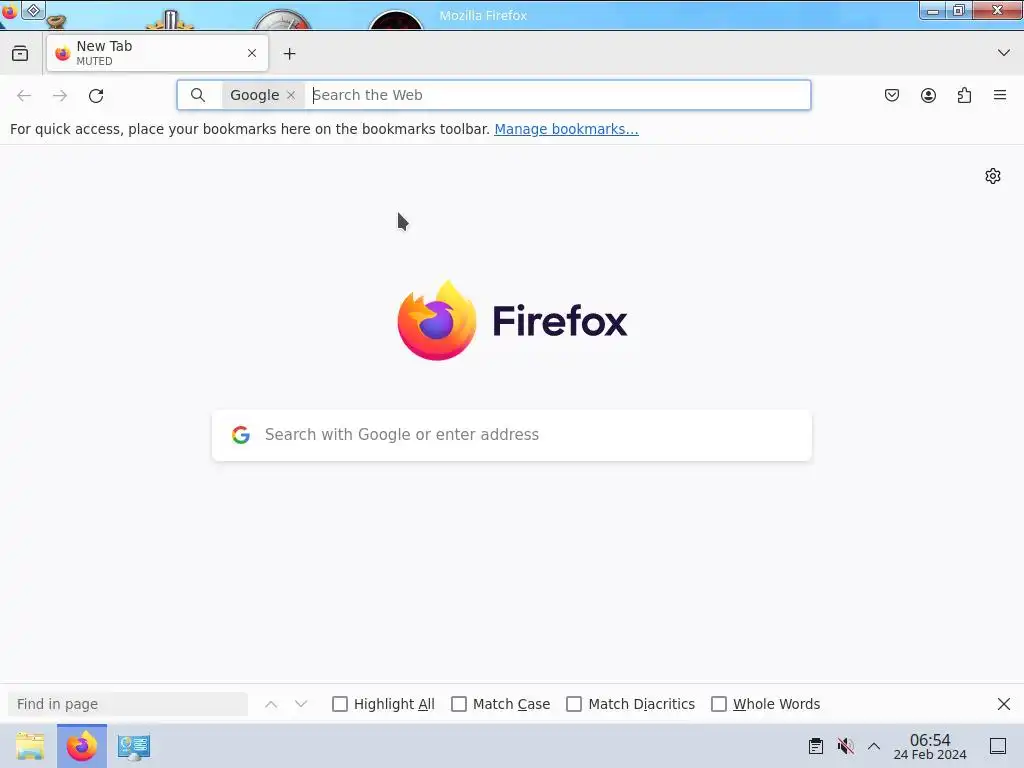
Task: Enable Highlight All checkbox
Action: coord(340,704)
